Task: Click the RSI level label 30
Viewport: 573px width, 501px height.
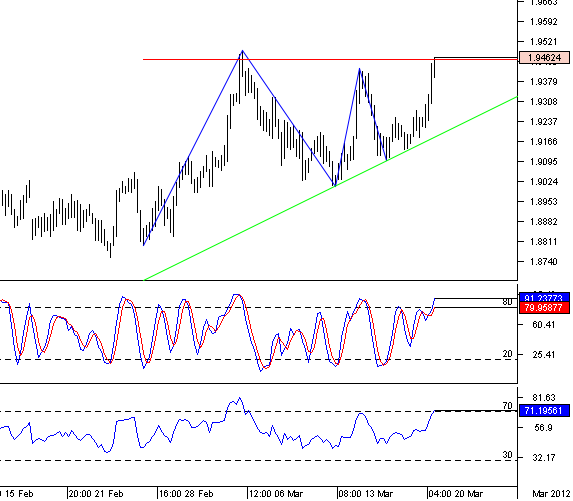Action: tap(507, 455)
